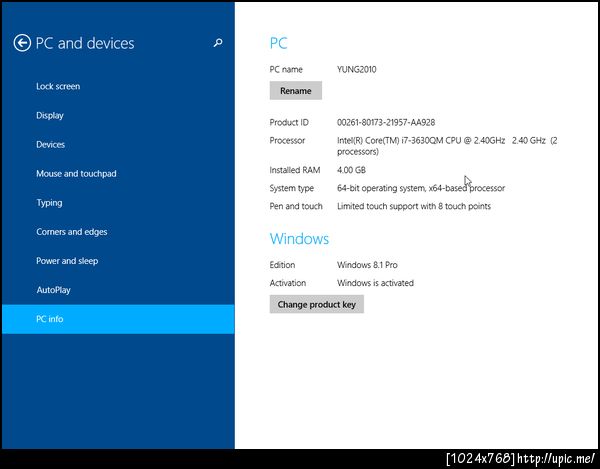Image resolution: width=600 pixels, height=469 pixels.
Task: Click the Product ID label
Action: [x=289, y=122]
